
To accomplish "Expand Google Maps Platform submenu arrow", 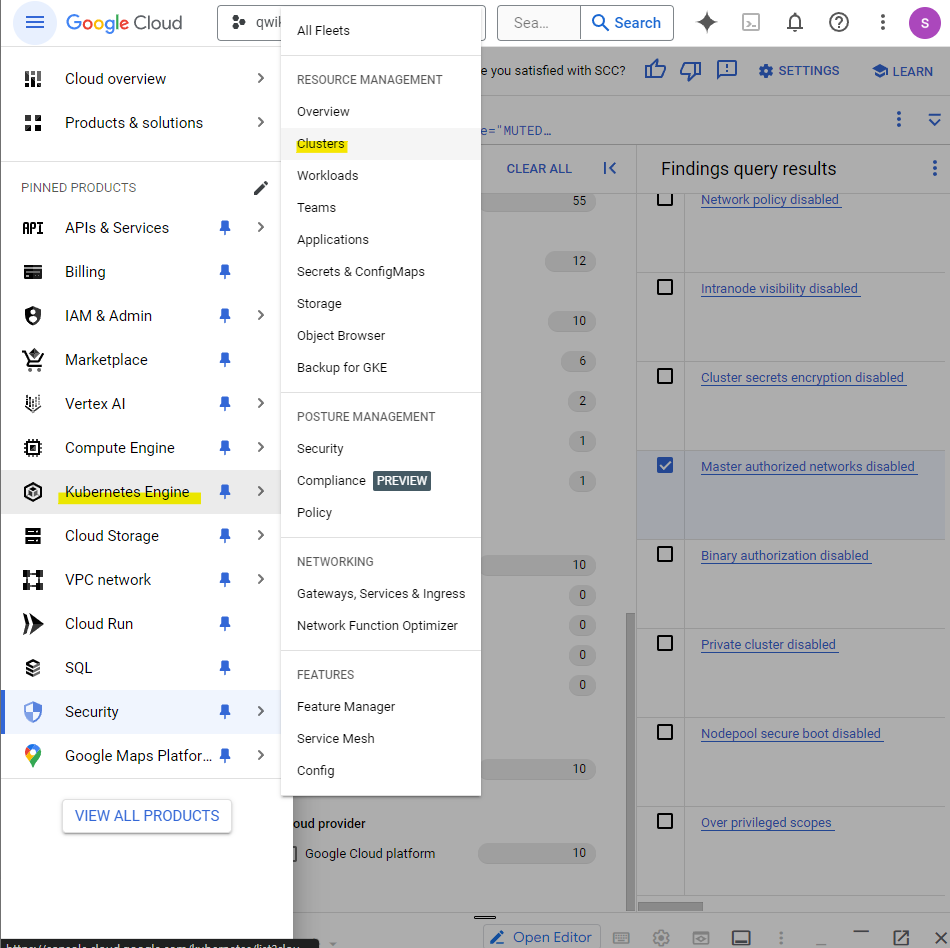I will point(261,755).
